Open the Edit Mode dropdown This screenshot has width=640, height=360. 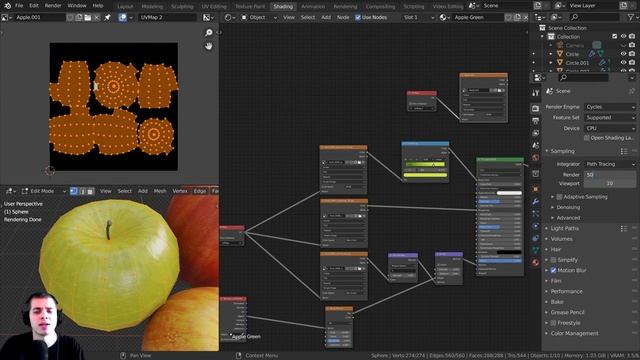(x=44, y=191)
